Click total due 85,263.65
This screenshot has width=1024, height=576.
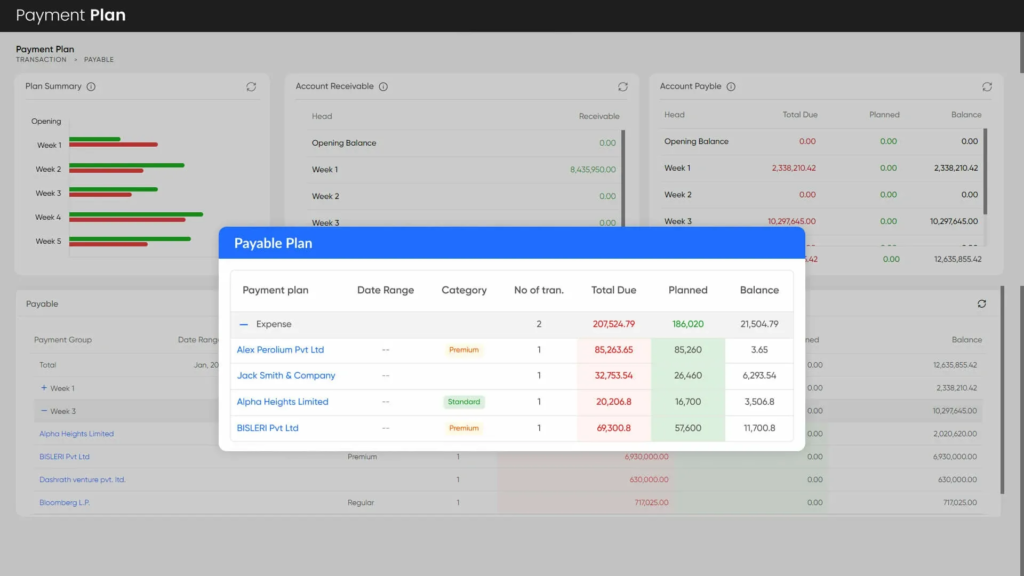pyautogui.click(x=614, y=350)
